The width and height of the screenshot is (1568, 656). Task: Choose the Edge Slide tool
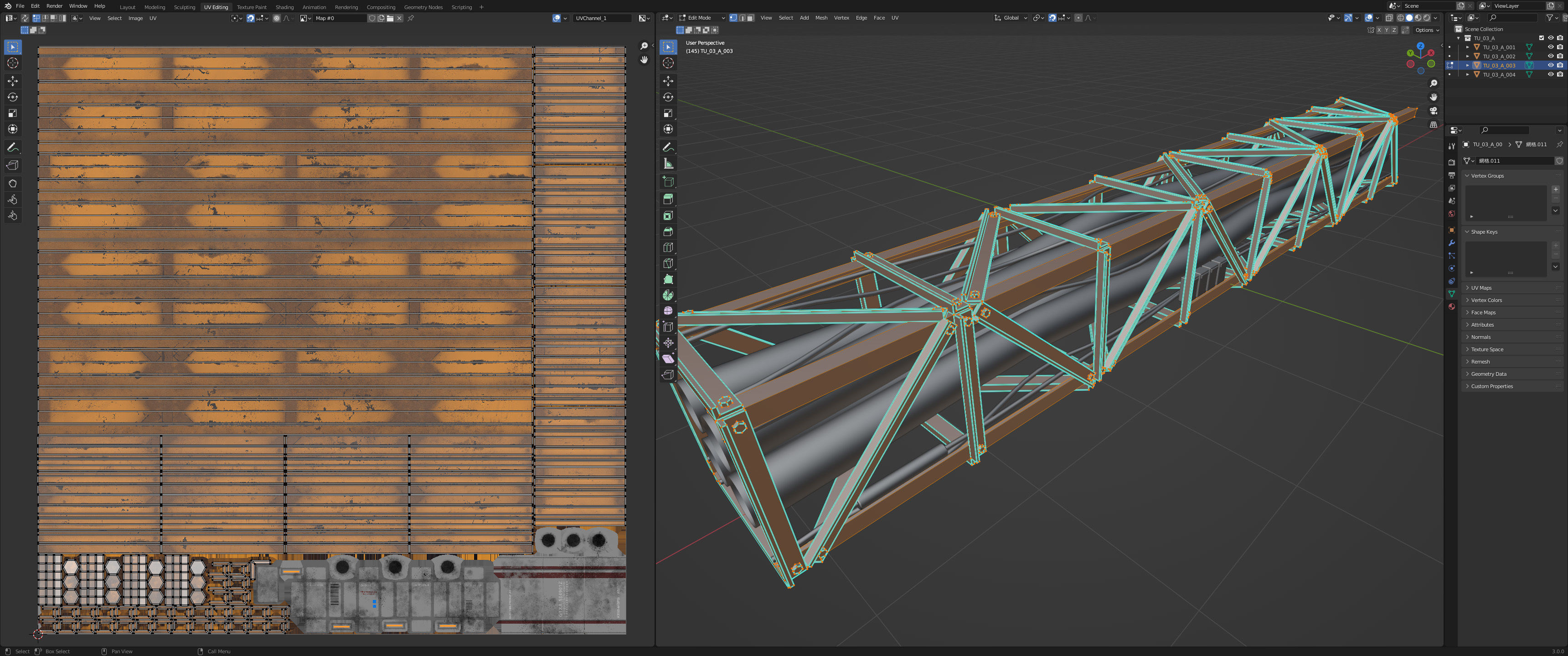(668, 327)
